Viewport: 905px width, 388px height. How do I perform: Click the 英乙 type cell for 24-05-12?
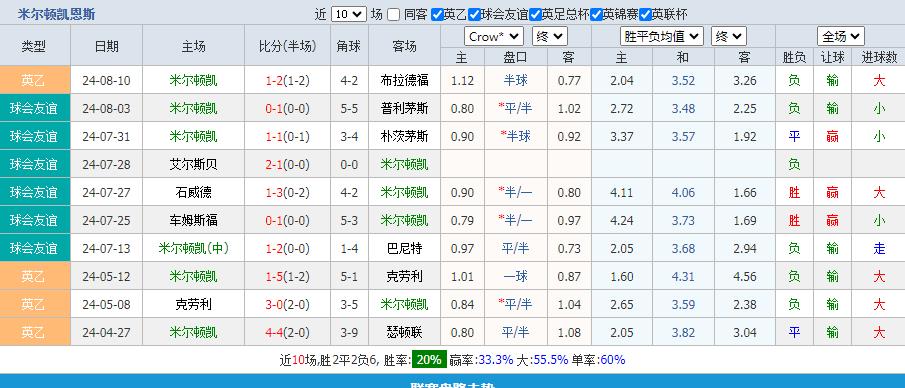[35, 277]
